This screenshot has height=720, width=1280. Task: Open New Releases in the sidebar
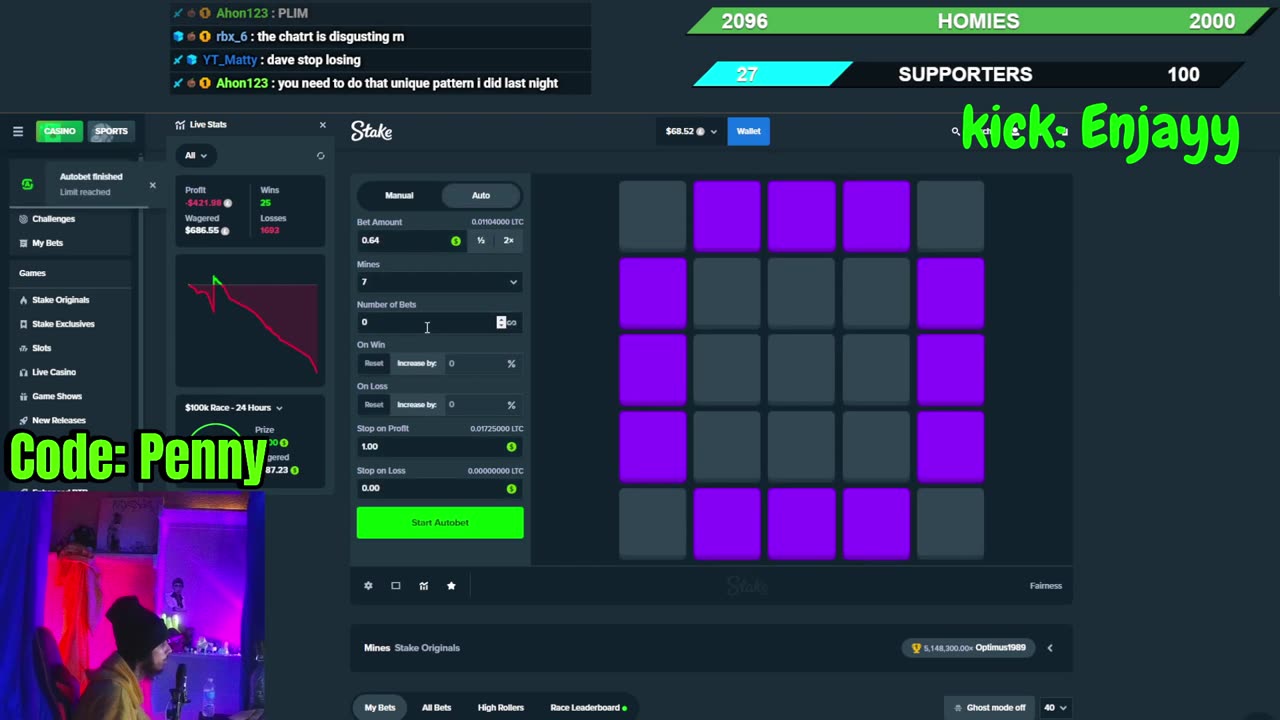coord(58,420)
